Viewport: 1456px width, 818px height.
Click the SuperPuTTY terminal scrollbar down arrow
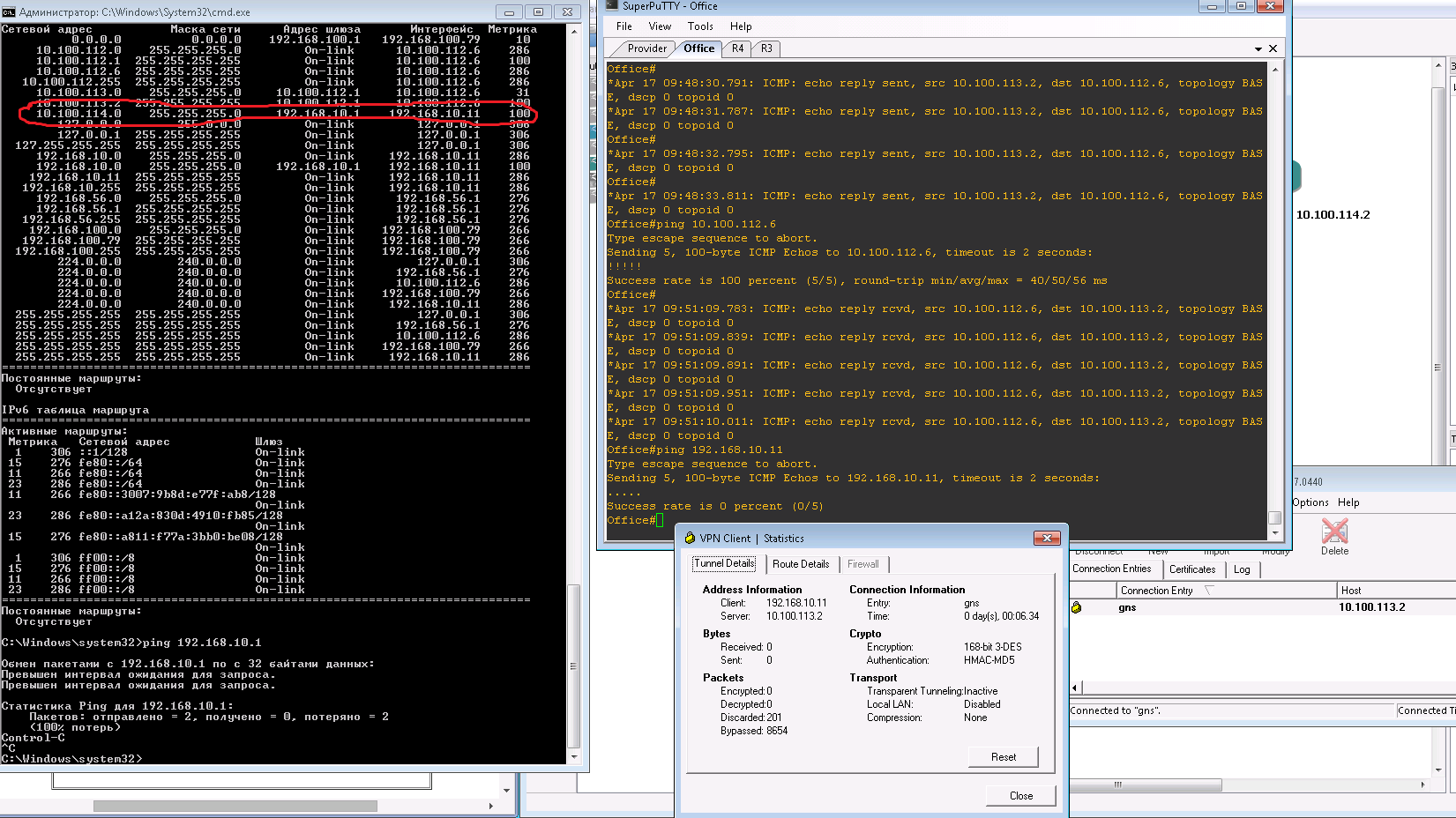coord(1274,532)
